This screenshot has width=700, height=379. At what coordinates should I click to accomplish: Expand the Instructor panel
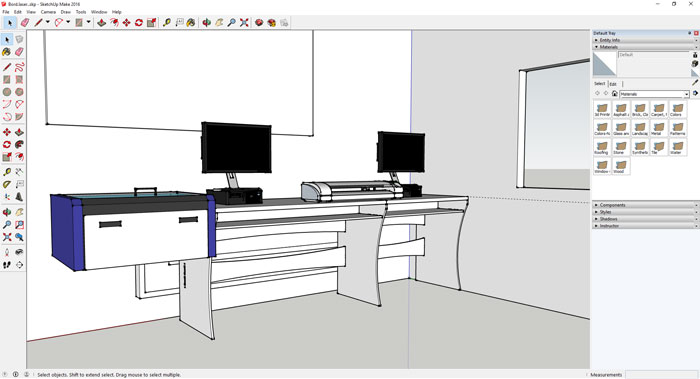(x=646, y=226)
